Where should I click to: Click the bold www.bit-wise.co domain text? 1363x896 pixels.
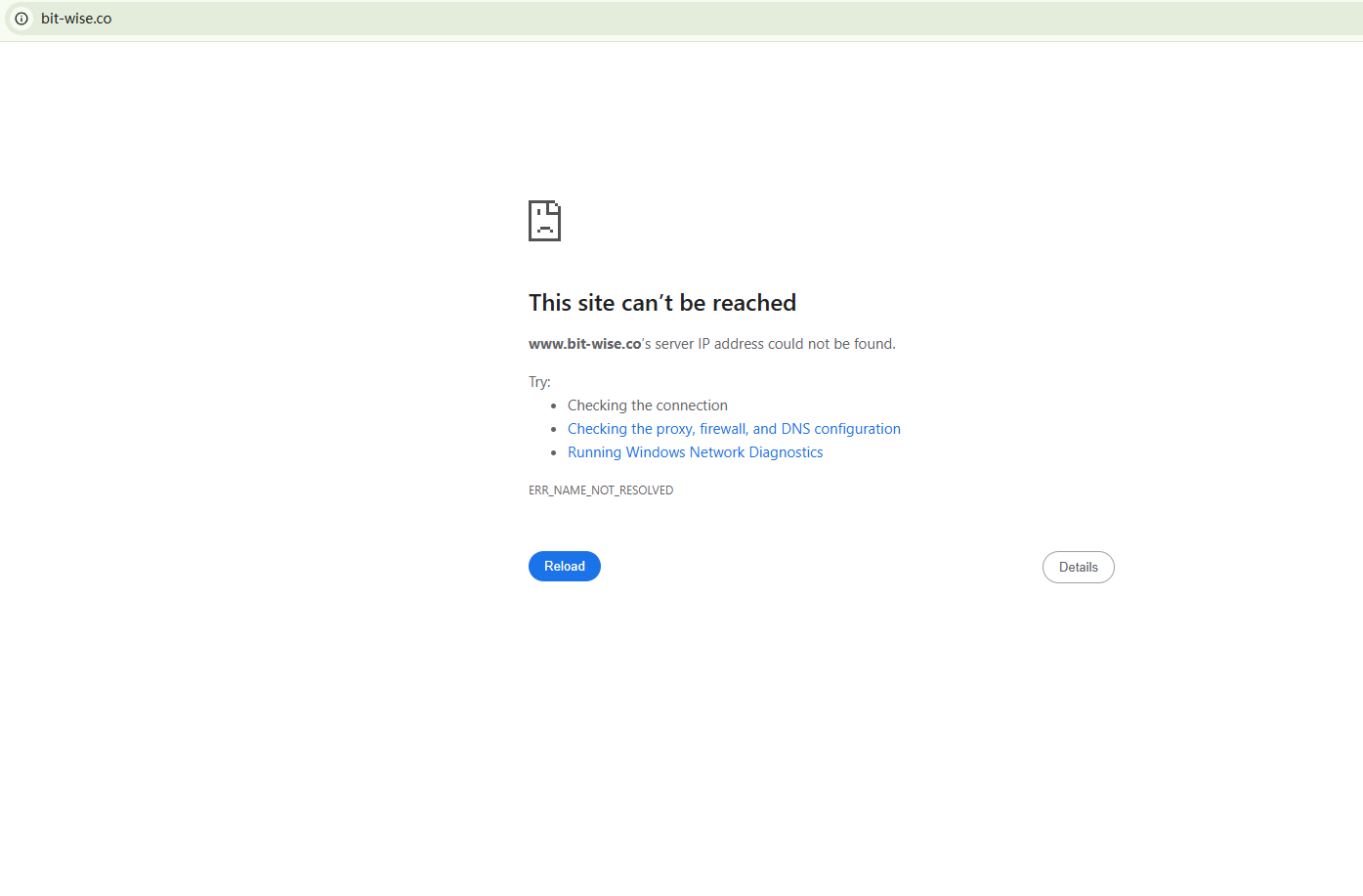[x=585, y=344]
